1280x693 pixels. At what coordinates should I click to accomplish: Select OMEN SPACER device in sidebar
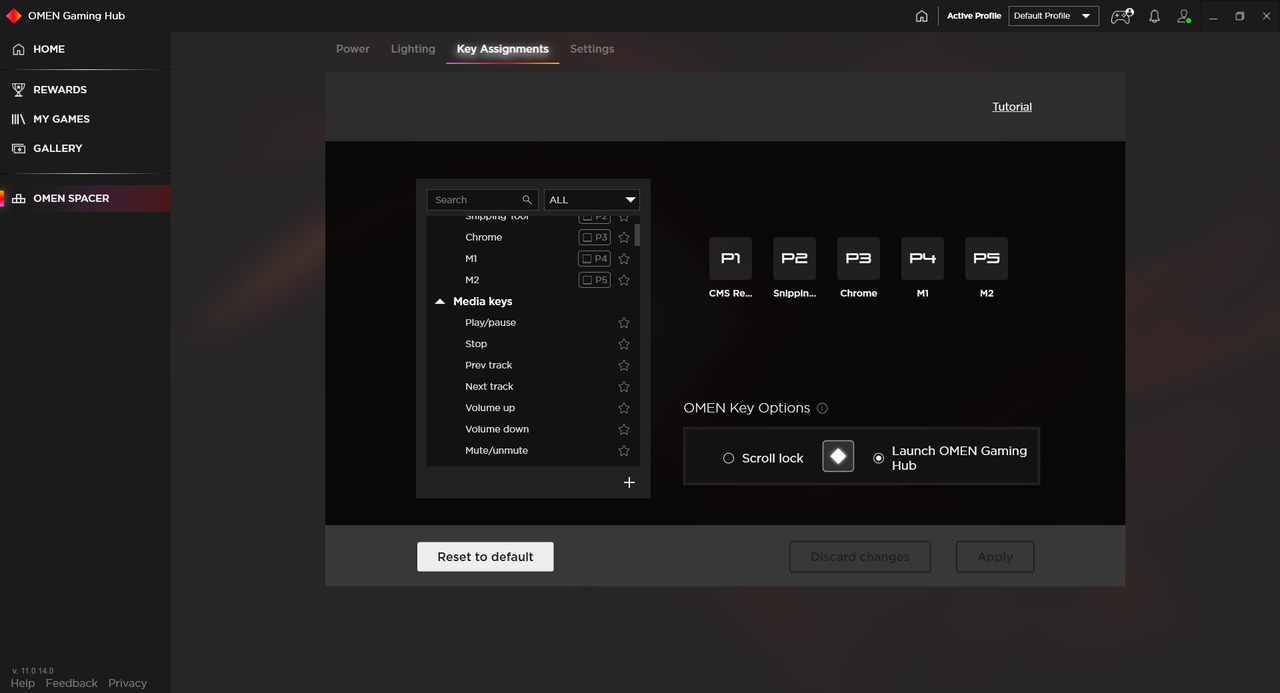pyautogui.click(x=85, y=198)
